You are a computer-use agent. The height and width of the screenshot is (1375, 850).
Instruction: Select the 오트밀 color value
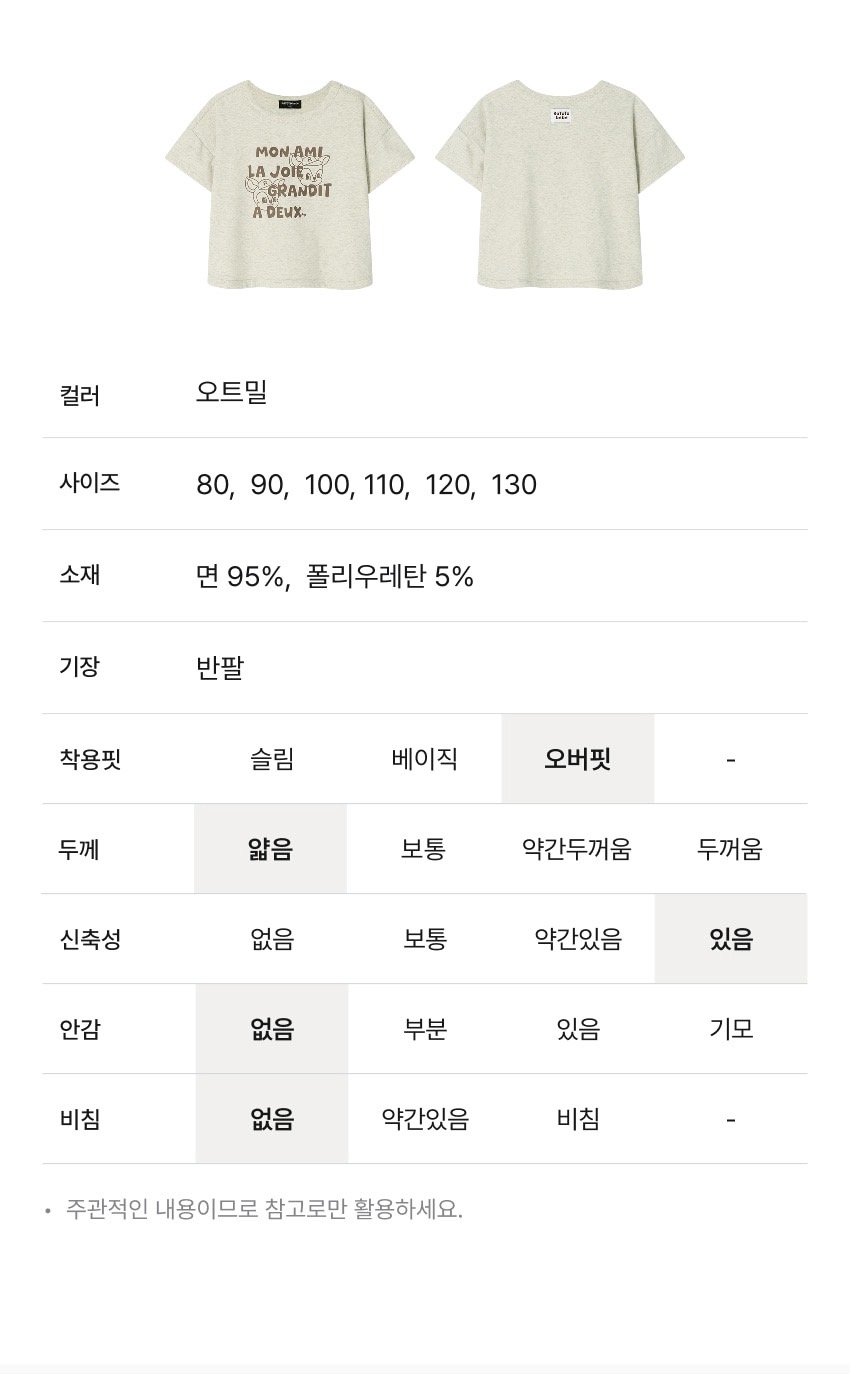[x=232, y=392]
